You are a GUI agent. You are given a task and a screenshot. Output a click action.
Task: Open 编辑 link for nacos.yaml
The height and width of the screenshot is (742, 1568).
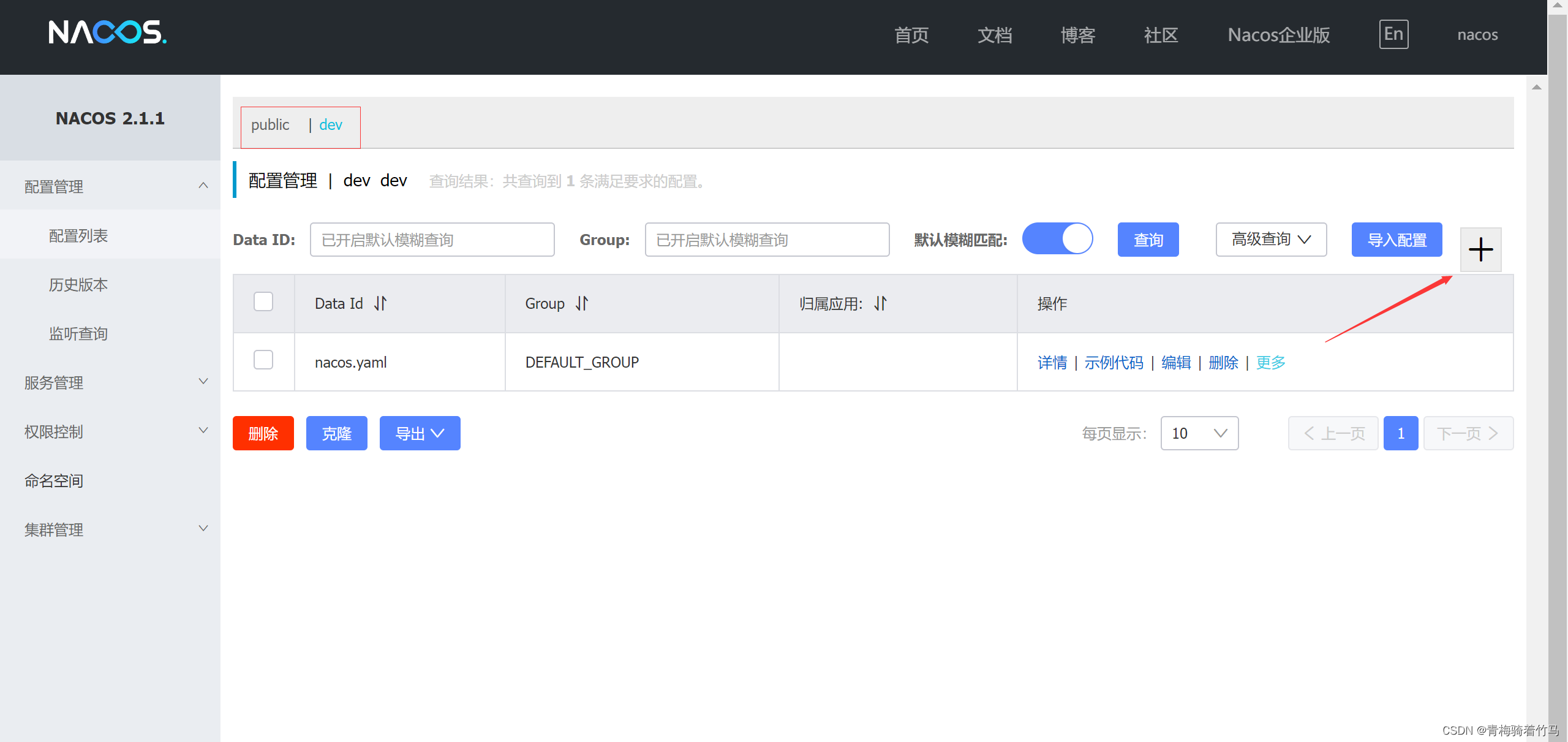click(1176, 363)
